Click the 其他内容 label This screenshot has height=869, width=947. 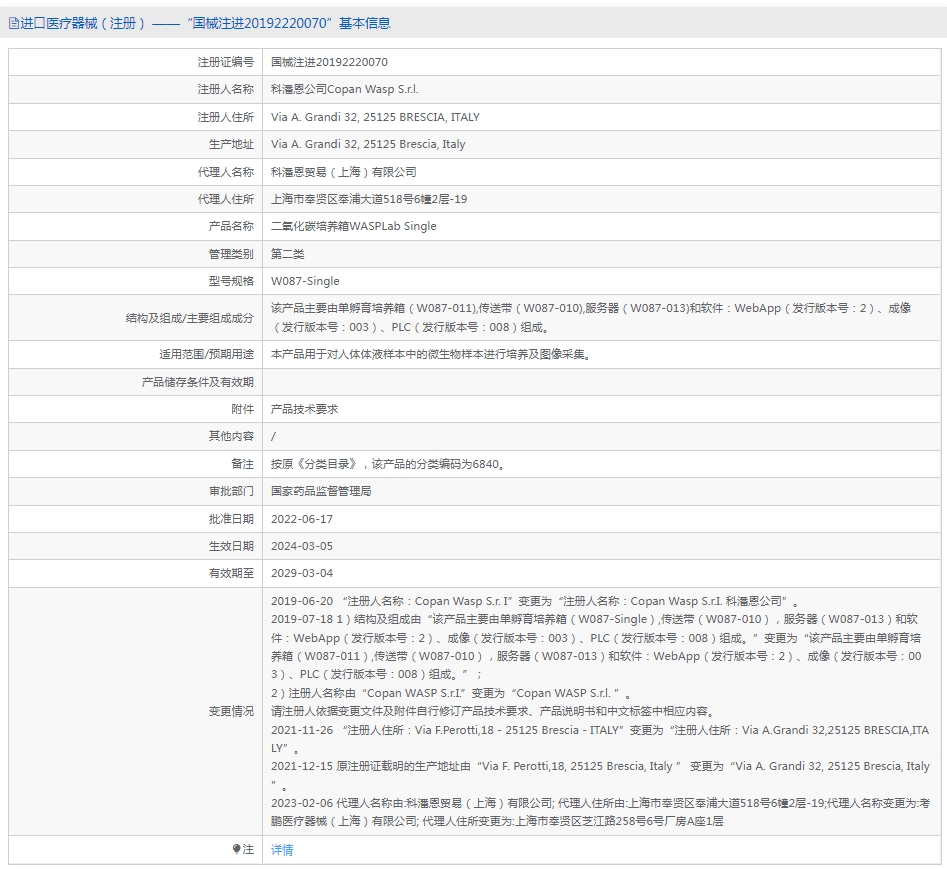click(231, 437)
